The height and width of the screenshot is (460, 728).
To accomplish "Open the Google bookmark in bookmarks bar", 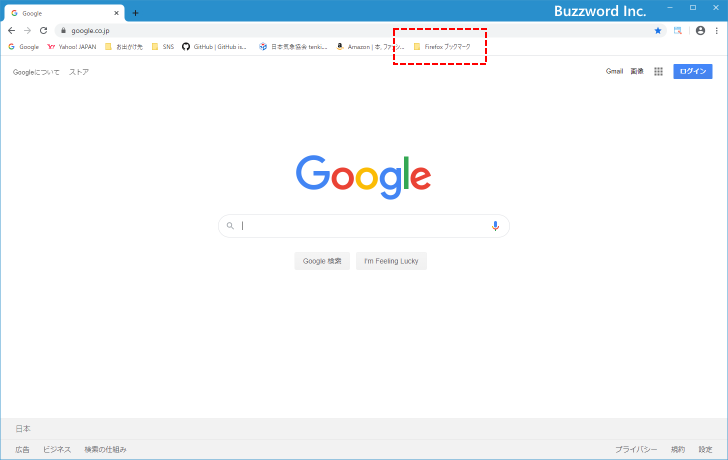I will (24, 47).
